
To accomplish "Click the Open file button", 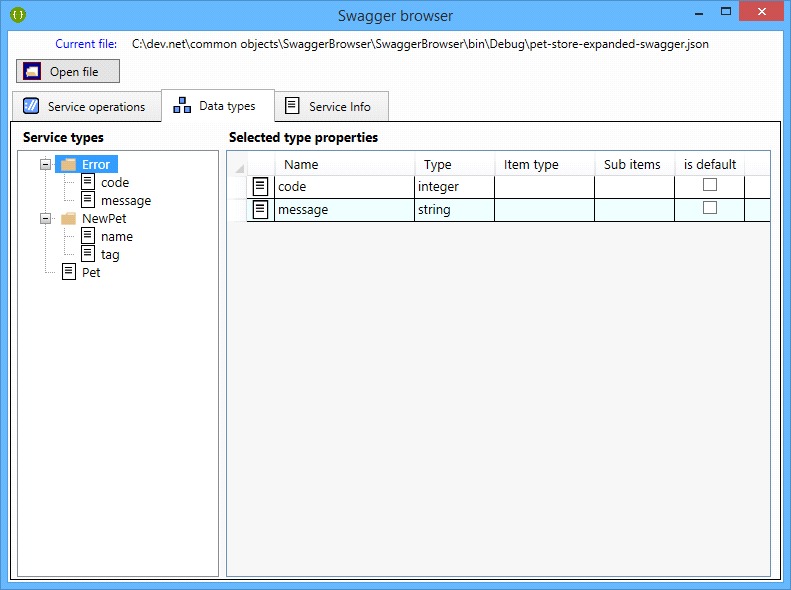I will pyautogui.click(x=68, y=71).
